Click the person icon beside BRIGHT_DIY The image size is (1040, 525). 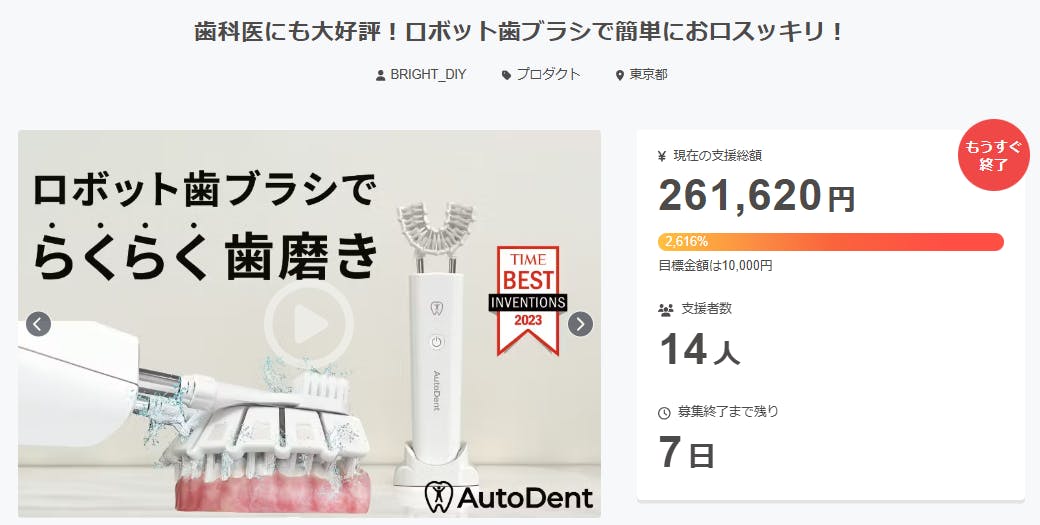pos(380,76)
